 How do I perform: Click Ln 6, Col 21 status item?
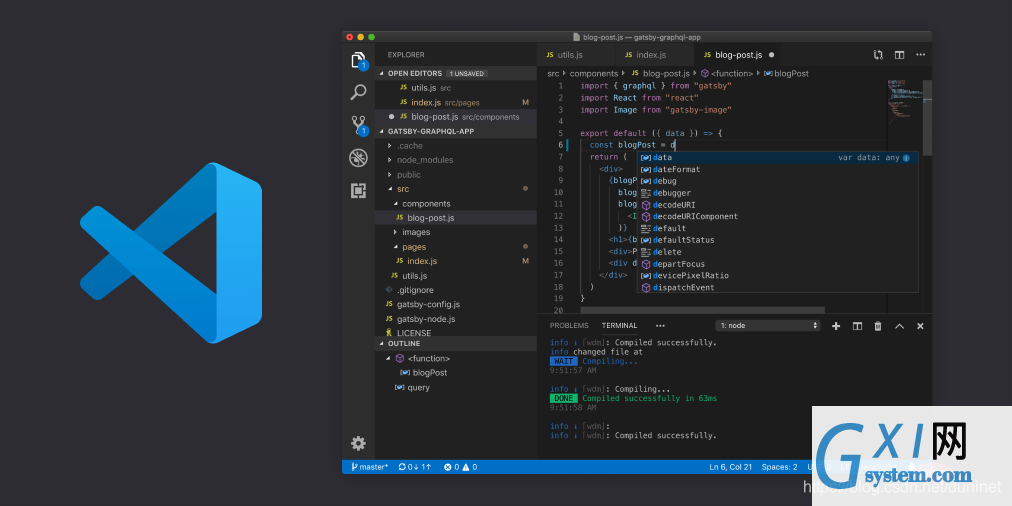tap(731, 467)
